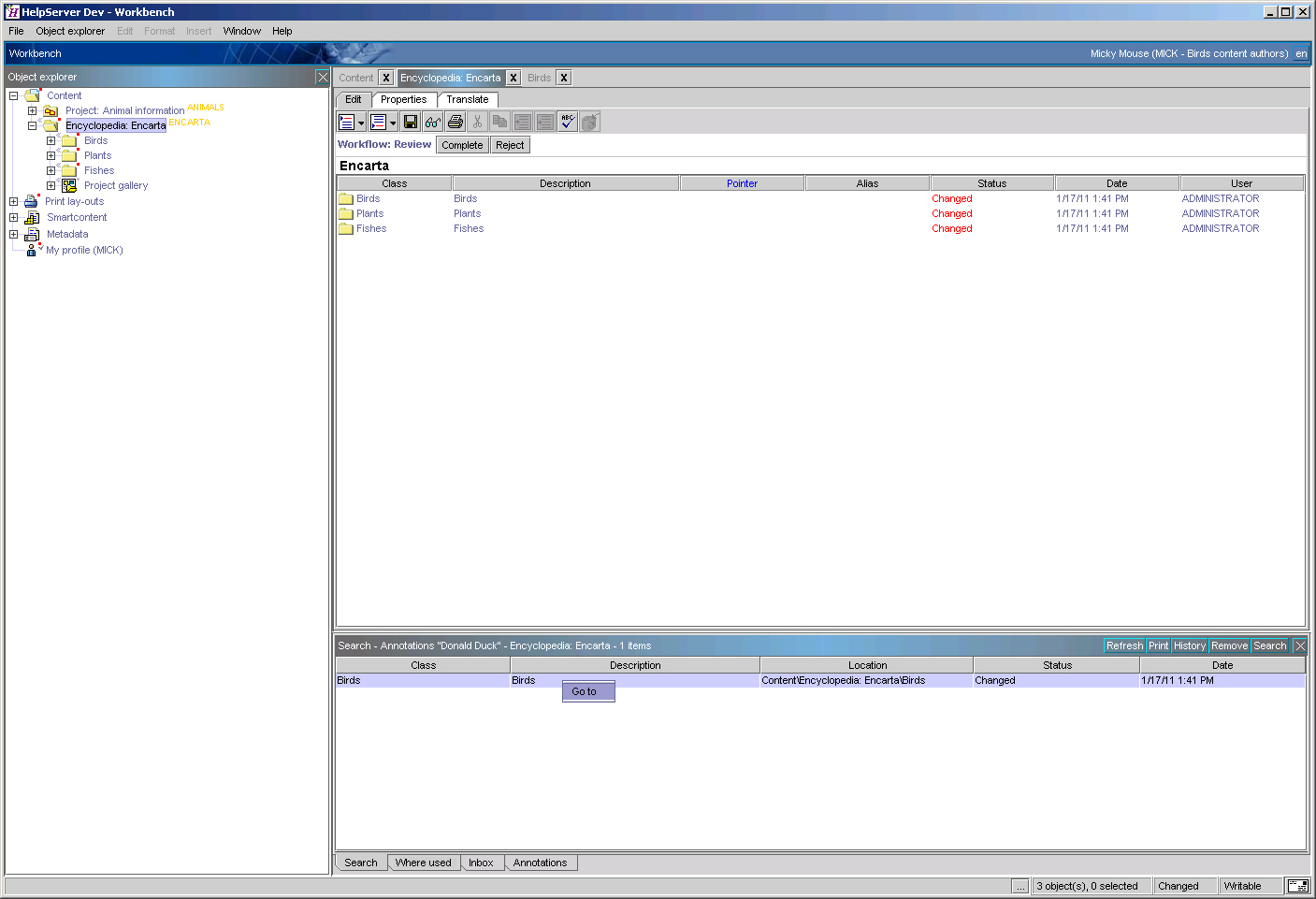Click the recycle bin icon in toolbar
The height and width of the screenshot is (899, 1316).
590,122
